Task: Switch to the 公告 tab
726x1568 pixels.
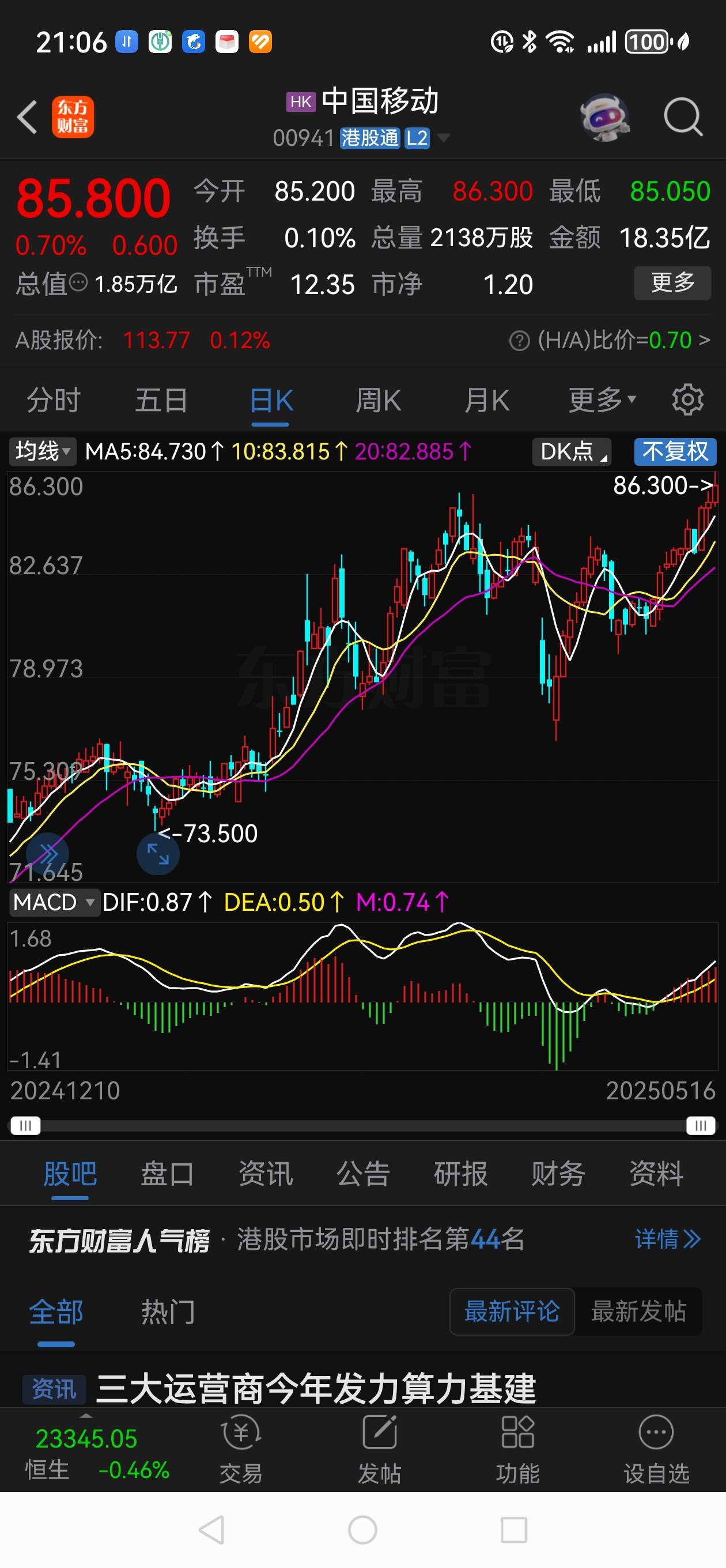Action: pyautogui.click(x=364, y=1173)
